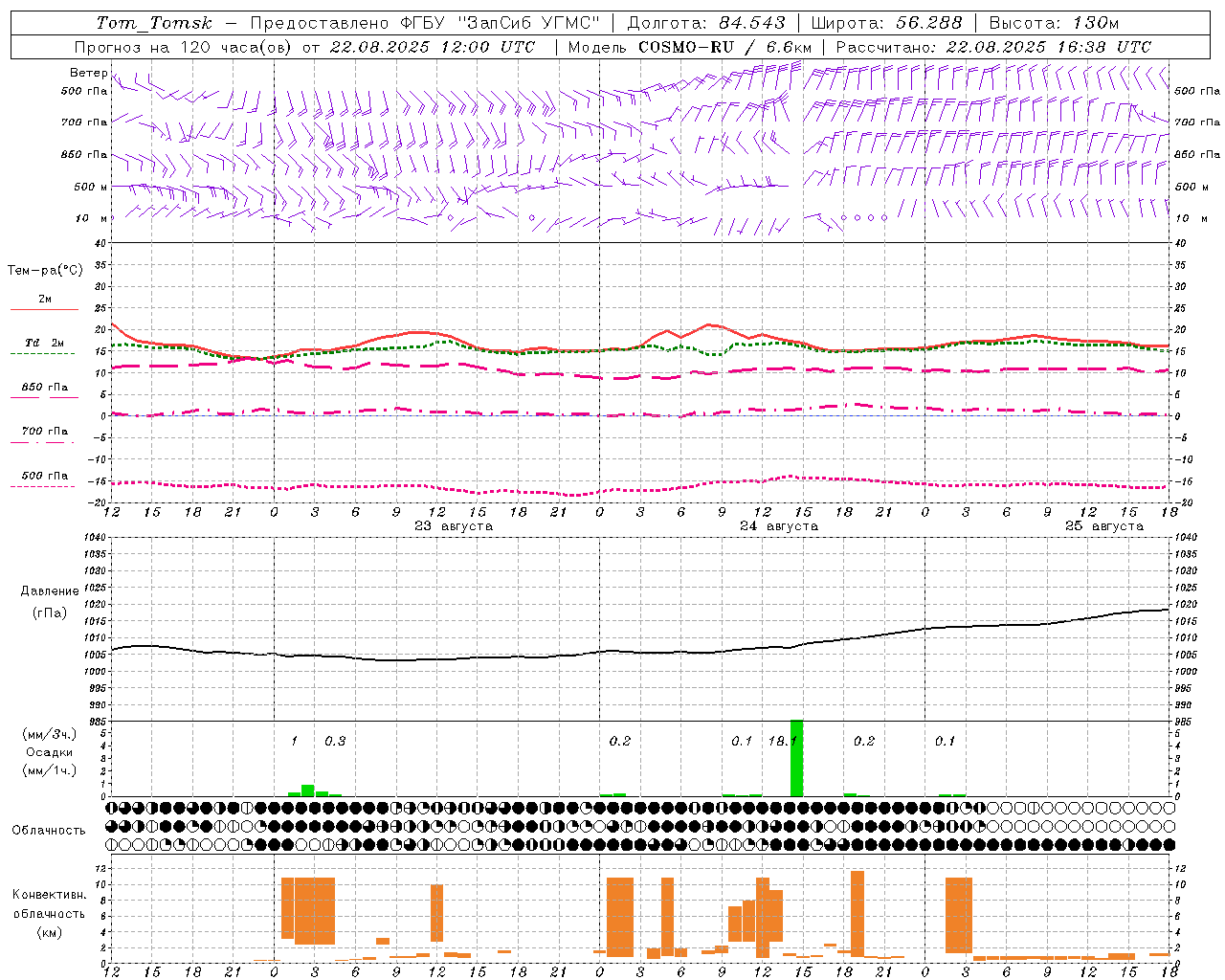The width and height of the screenshot is (1225, 980).
Task: Click the 23 августа date label
Action: pos(454,526)
